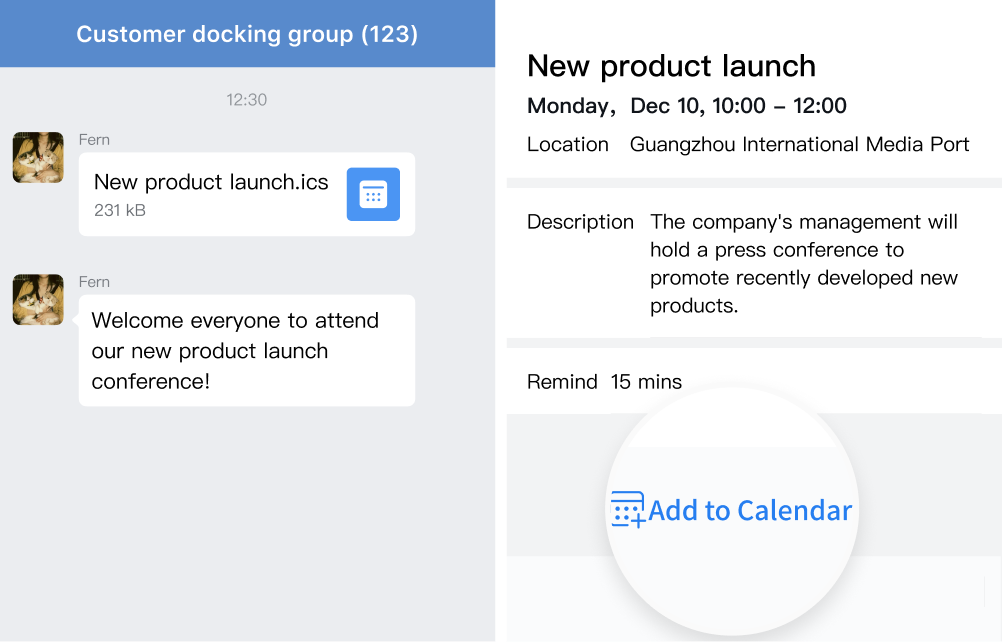This screenshot has width=1003, height=642.
Task: Click Fern's avatar beside the ics file
Action: coord(38,157)
